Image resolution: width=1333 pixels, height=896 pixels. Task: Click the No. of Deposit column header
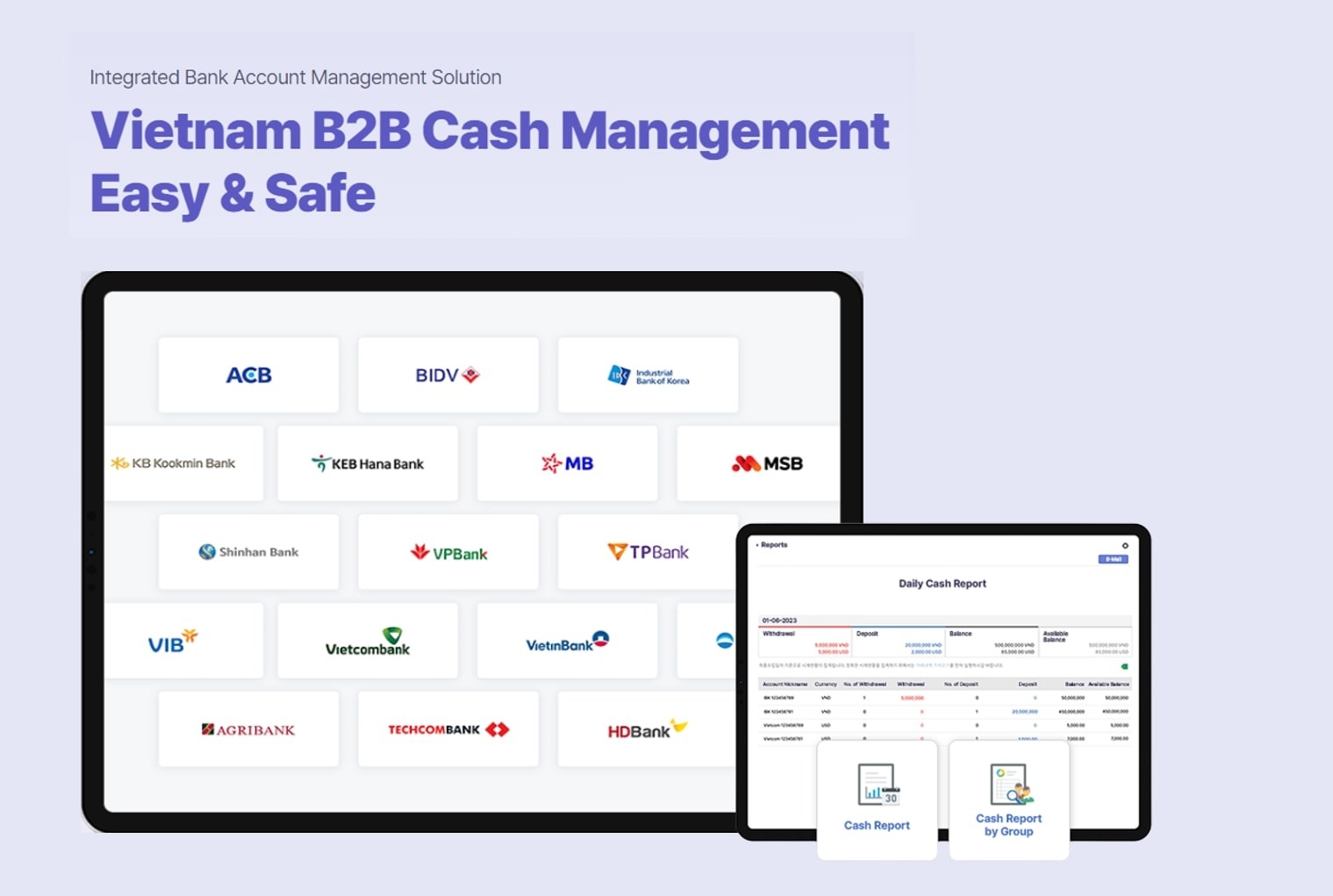click(x=961, y=684)
